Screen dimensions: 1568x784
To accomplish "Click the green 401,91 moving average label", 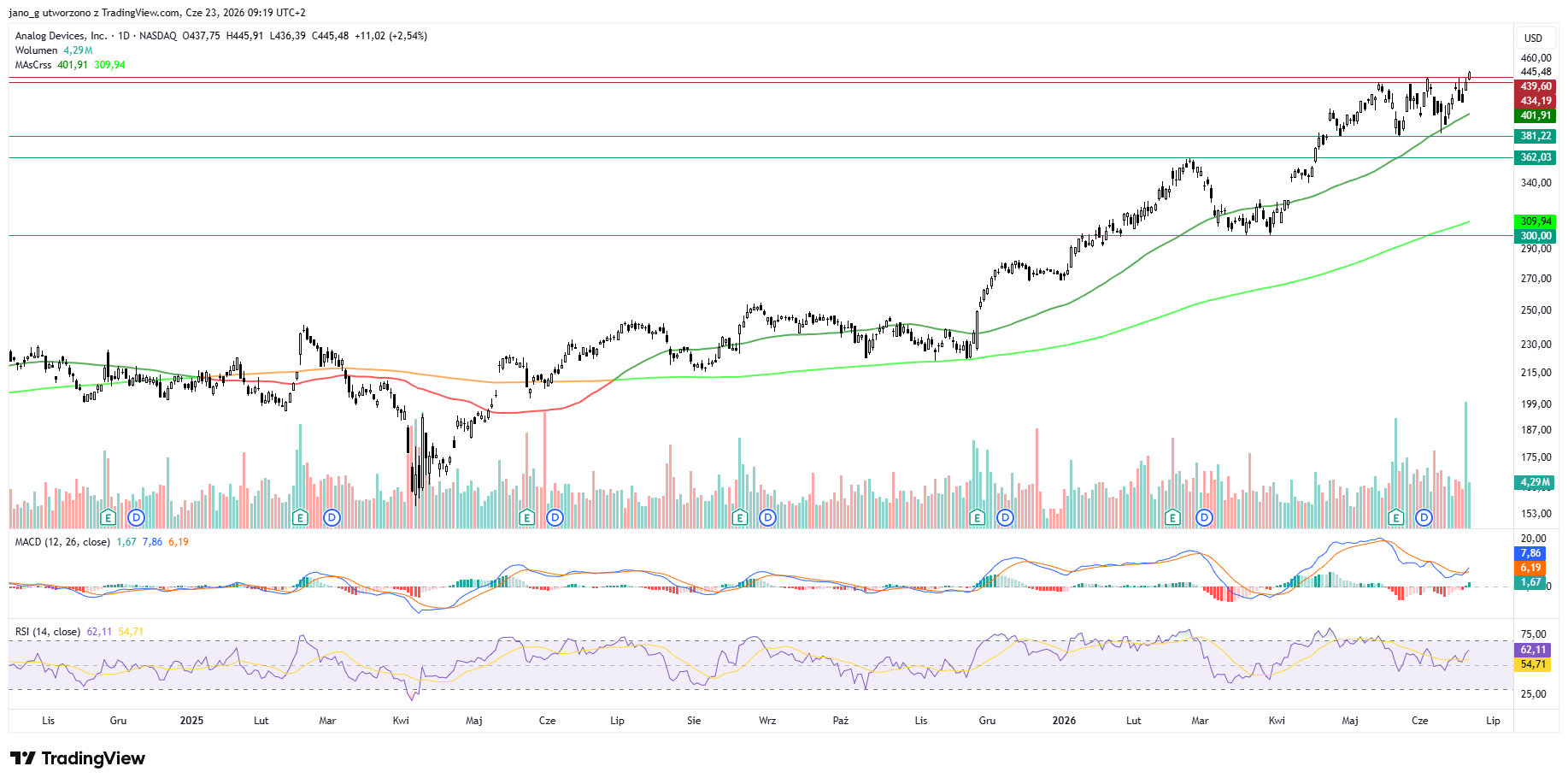I will pos(1536,115).
